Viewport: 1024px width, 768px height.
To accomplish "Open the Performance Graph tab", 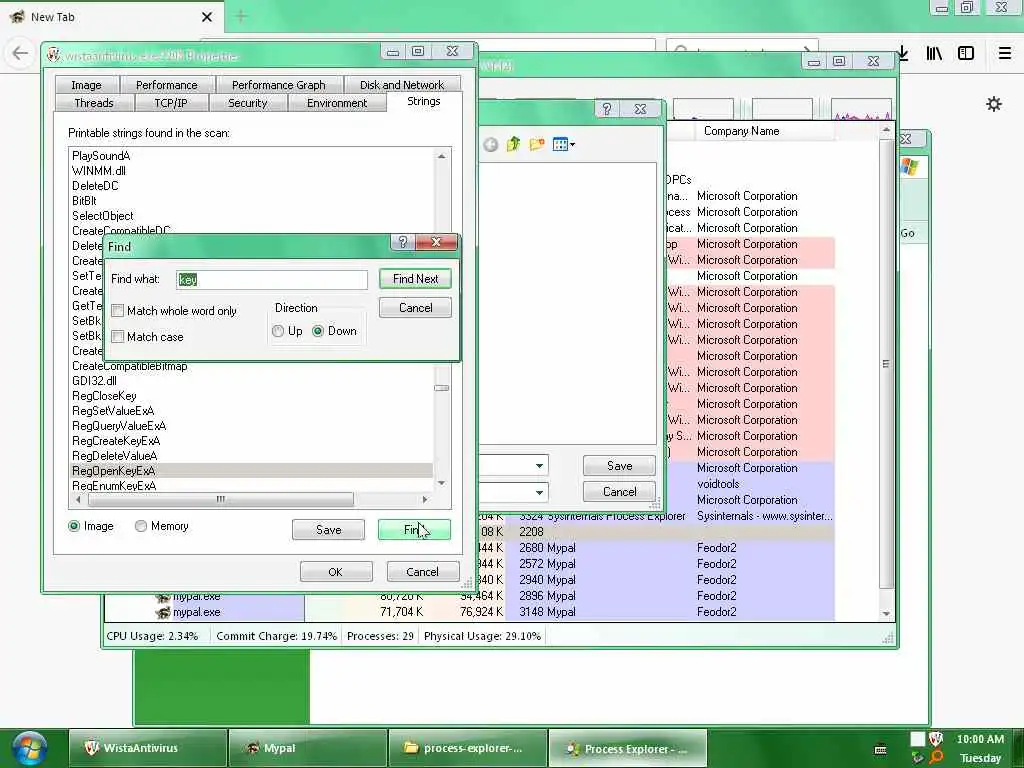I will pyautogui.click(x=279, y=85).
